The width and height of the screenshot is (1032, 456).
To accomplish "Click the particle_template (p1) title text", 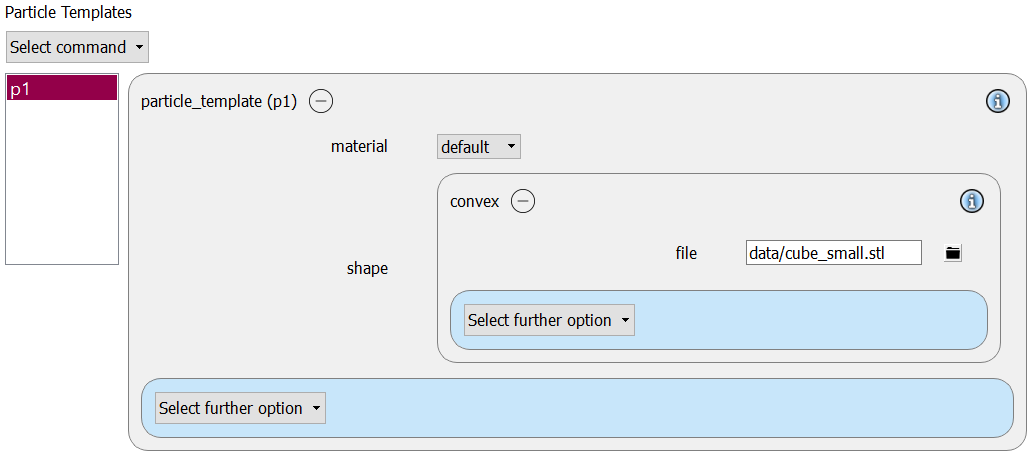I will tap(219, 102).
